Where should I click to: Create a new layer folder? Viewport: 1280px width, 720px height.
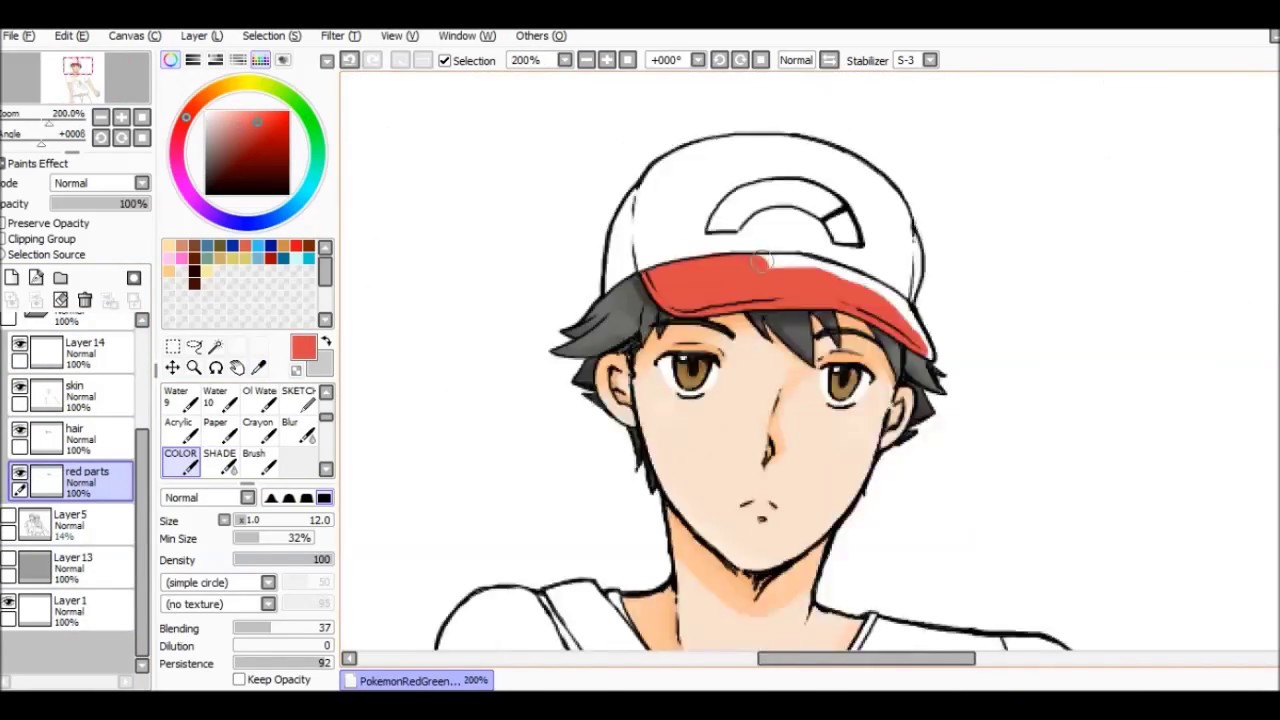click(61, 278)
